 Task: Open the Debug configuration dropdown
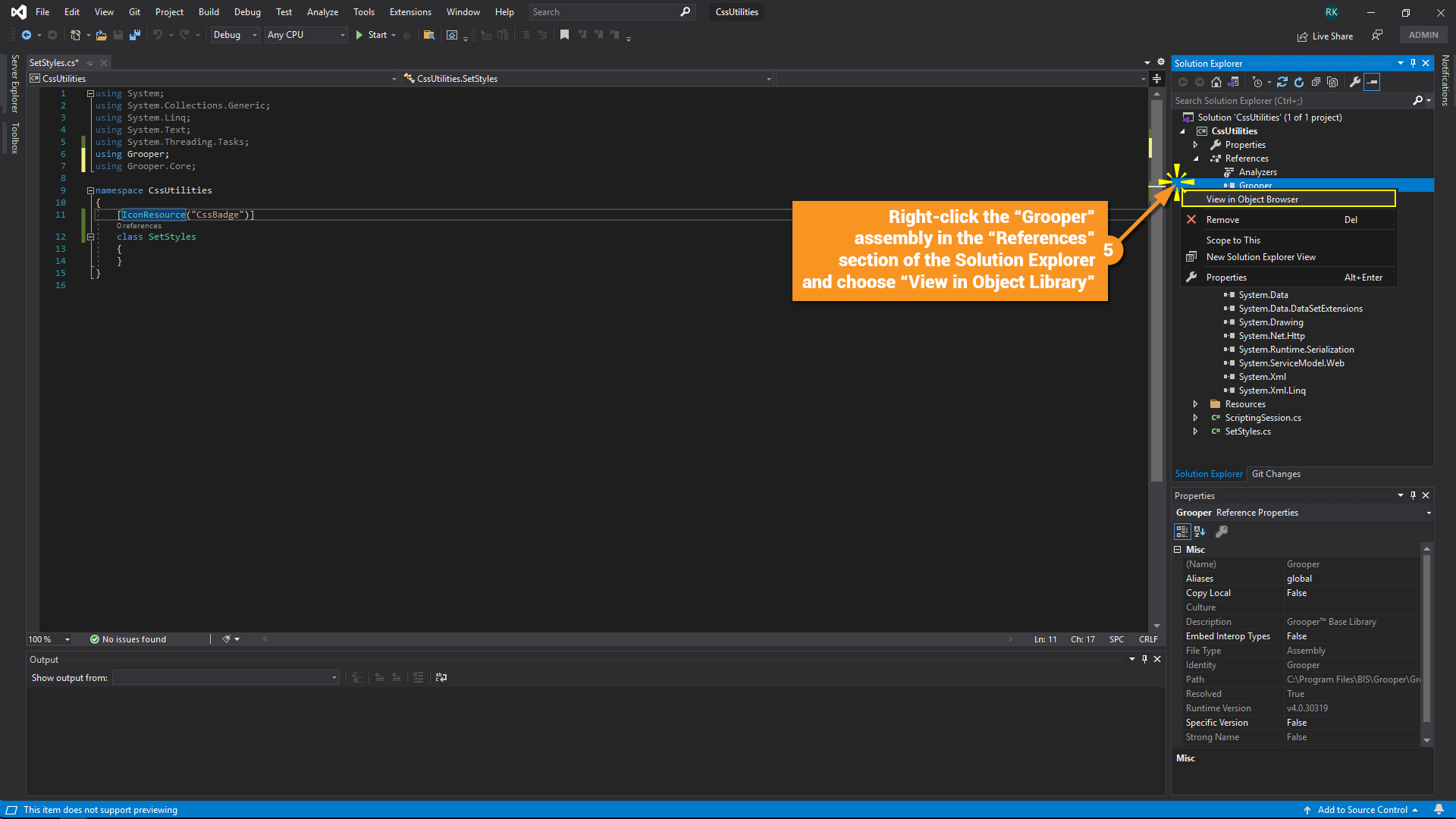point(235,35)
